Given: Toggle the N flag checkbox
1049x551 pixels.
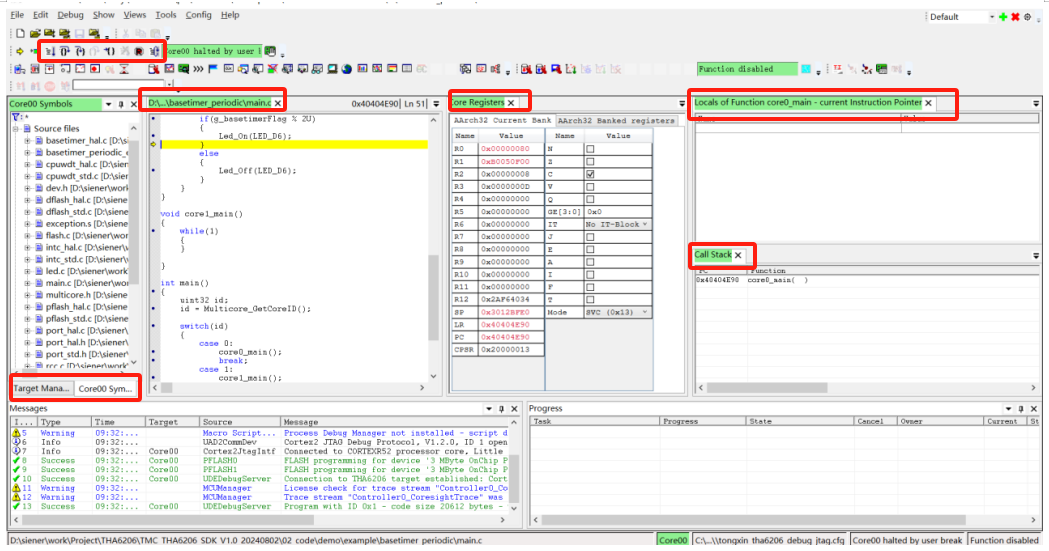Looking at the screenshot, I should click(x=590, y=149).
